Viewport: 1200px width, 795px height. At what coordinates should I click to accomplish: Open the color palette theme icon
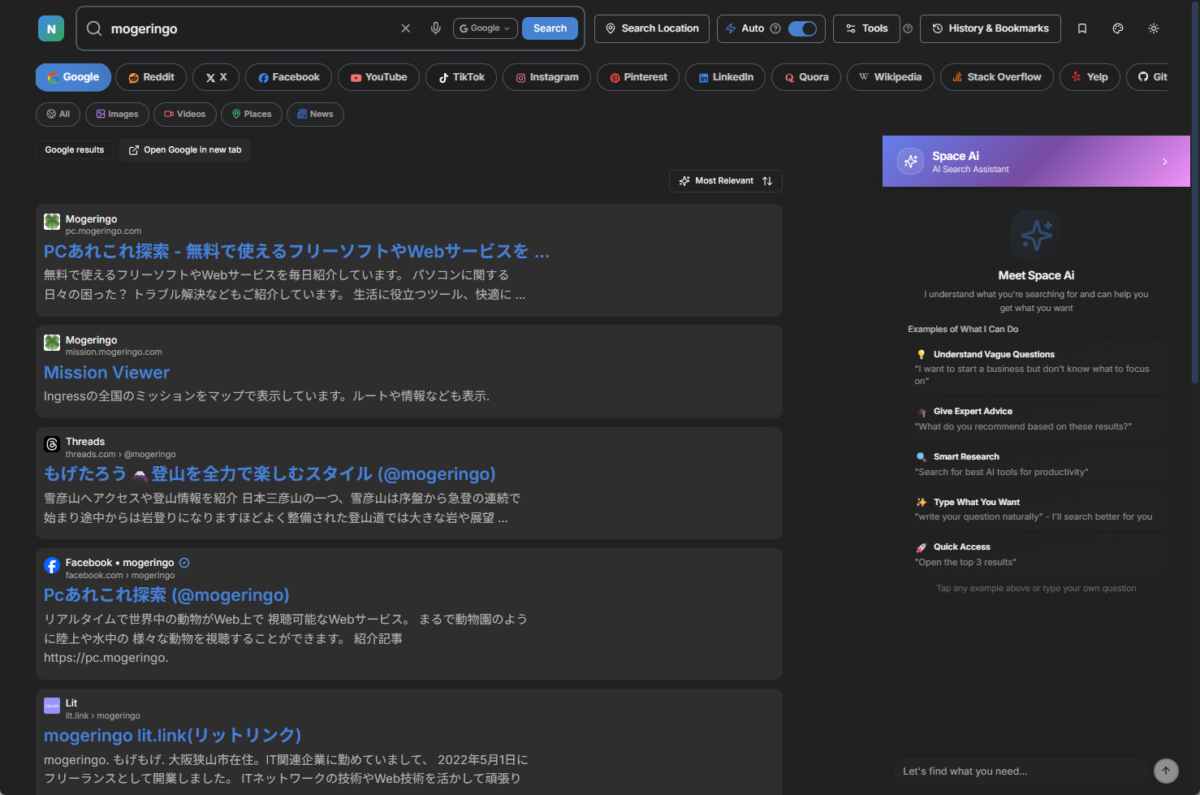(1117, 28)
